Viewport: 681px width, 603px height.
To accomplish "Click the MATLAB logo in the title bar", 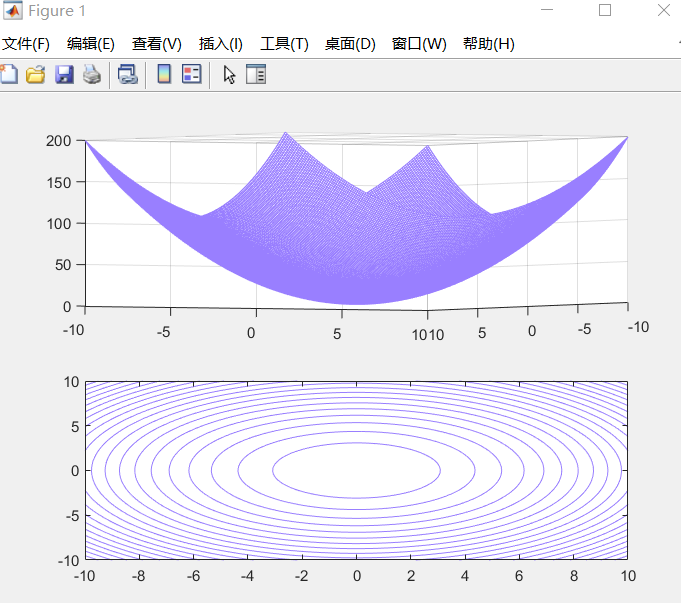I will click(x=12, y=11).
